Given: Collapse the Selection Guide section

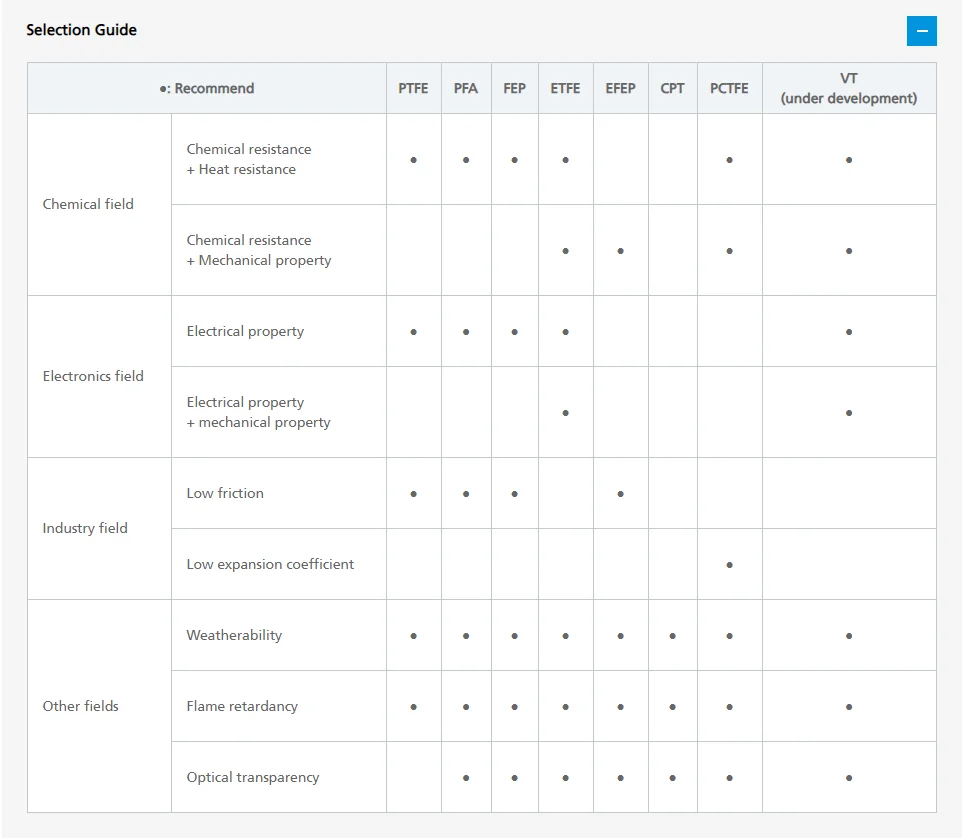Looking at the screenshot, I should (921, 31).
